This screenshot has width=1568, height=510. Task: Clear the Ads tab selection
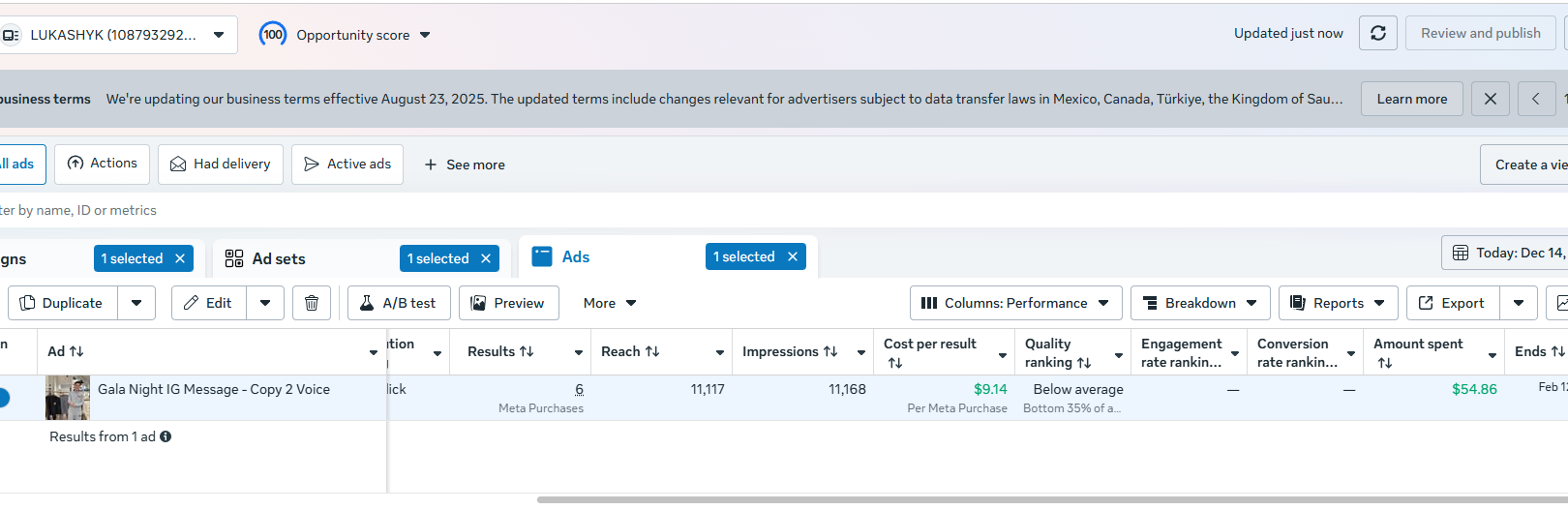coord(793,256)
